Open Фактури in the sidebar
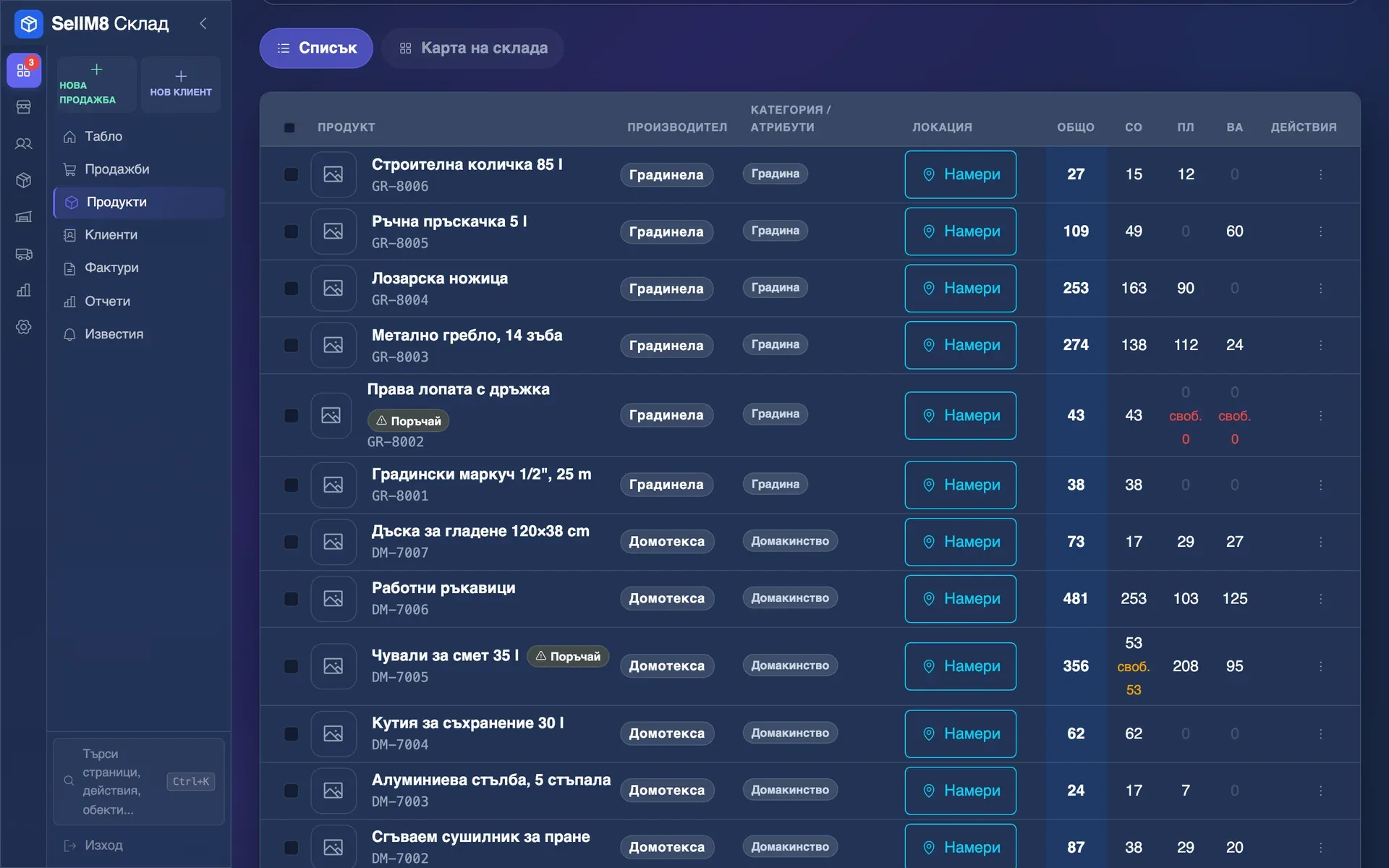 click(x=138, y=268)
